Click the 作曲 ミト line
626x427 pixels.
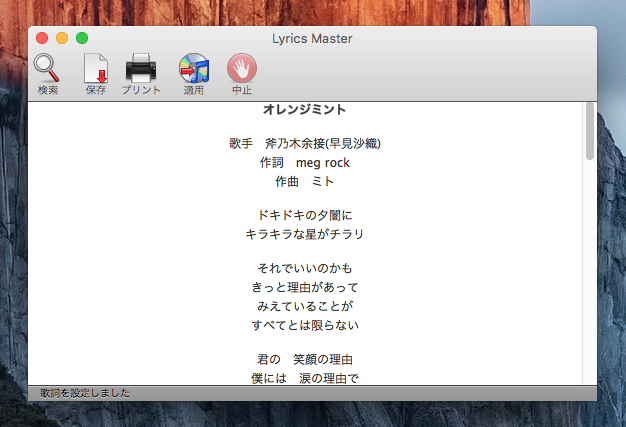[x=305, y=181]
